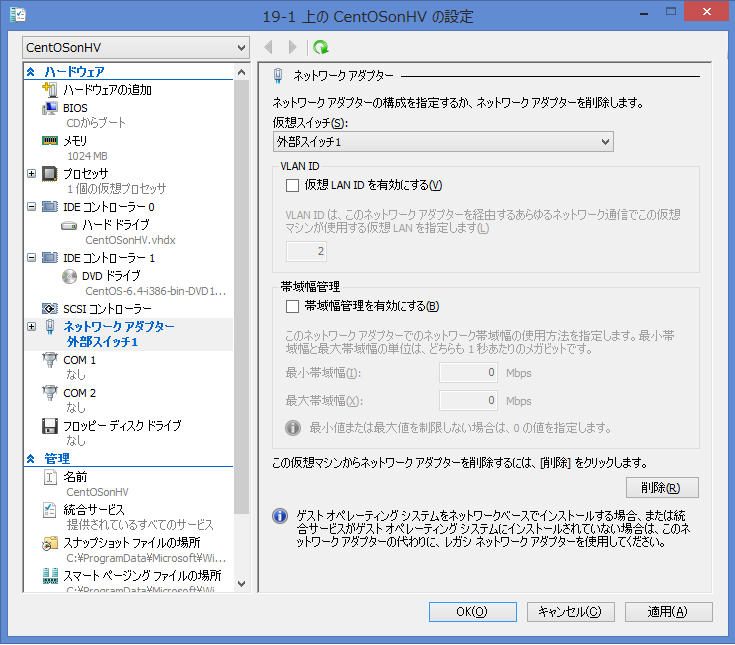Click the OK(O) button
The image size is (735, 645).
(x=472, y=612)
